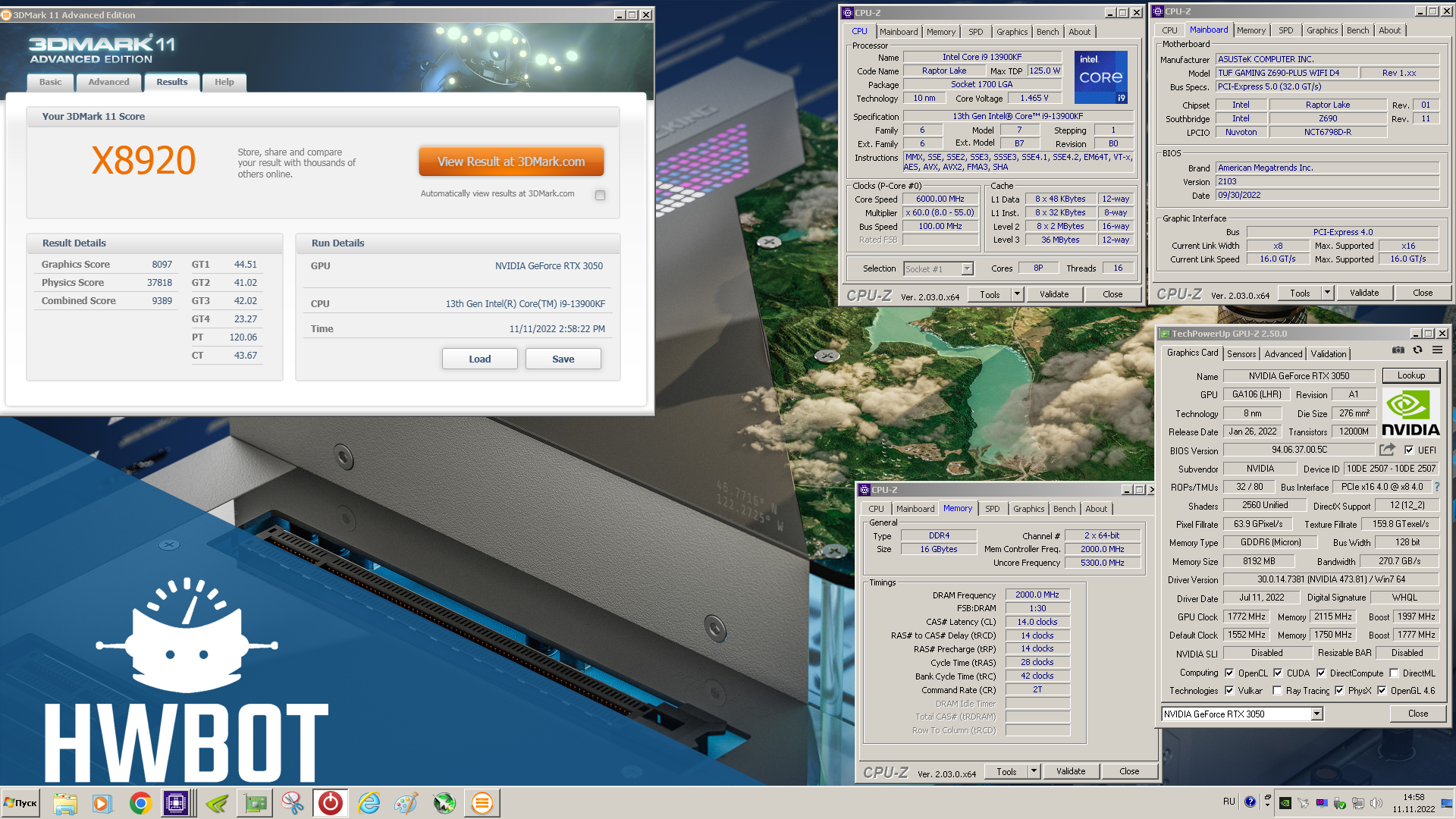Open the Help tab in 3DMark 11

point(224,82)
